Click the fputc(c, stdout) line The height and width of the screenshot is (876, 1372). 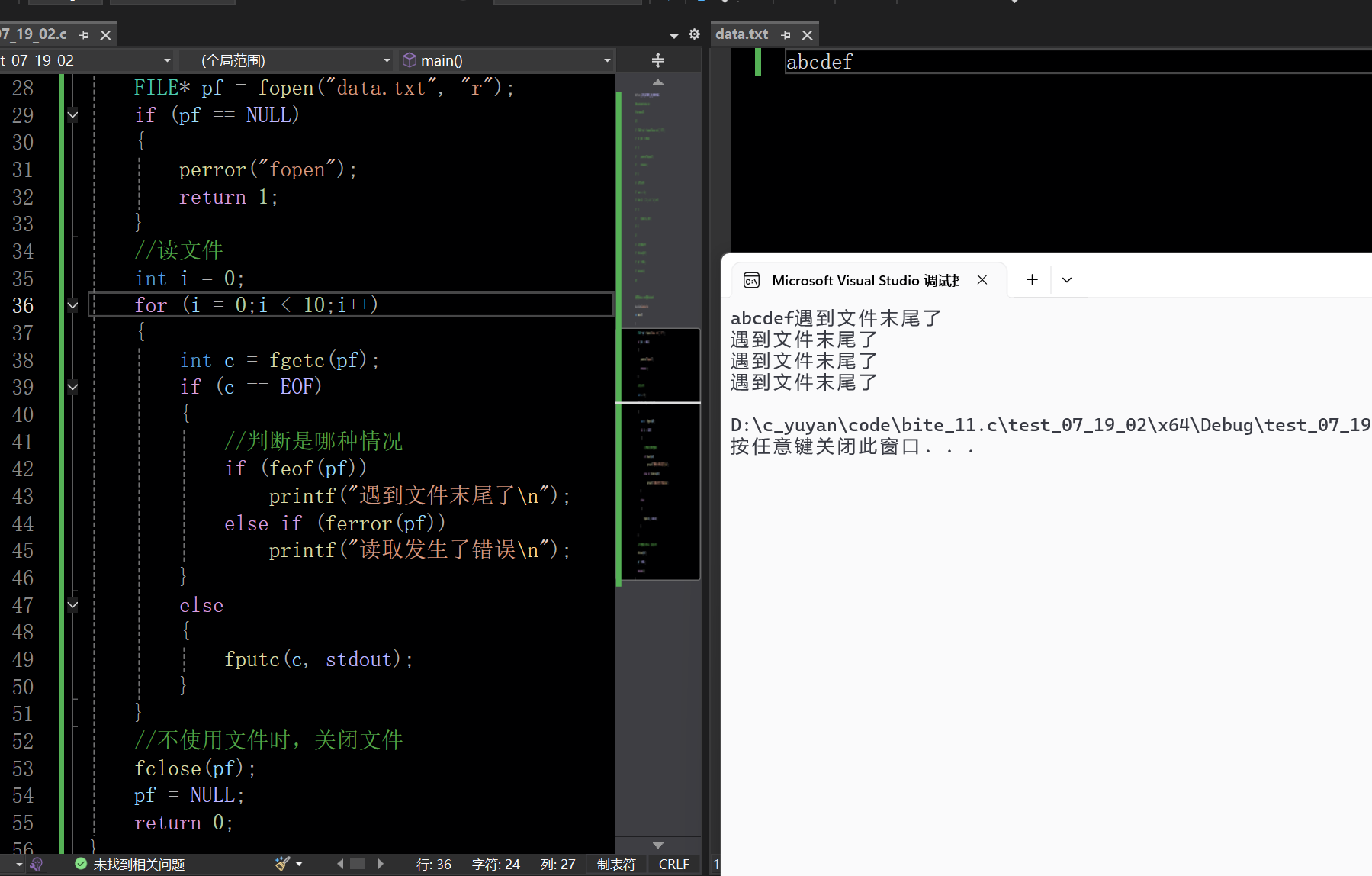point(319,659)
